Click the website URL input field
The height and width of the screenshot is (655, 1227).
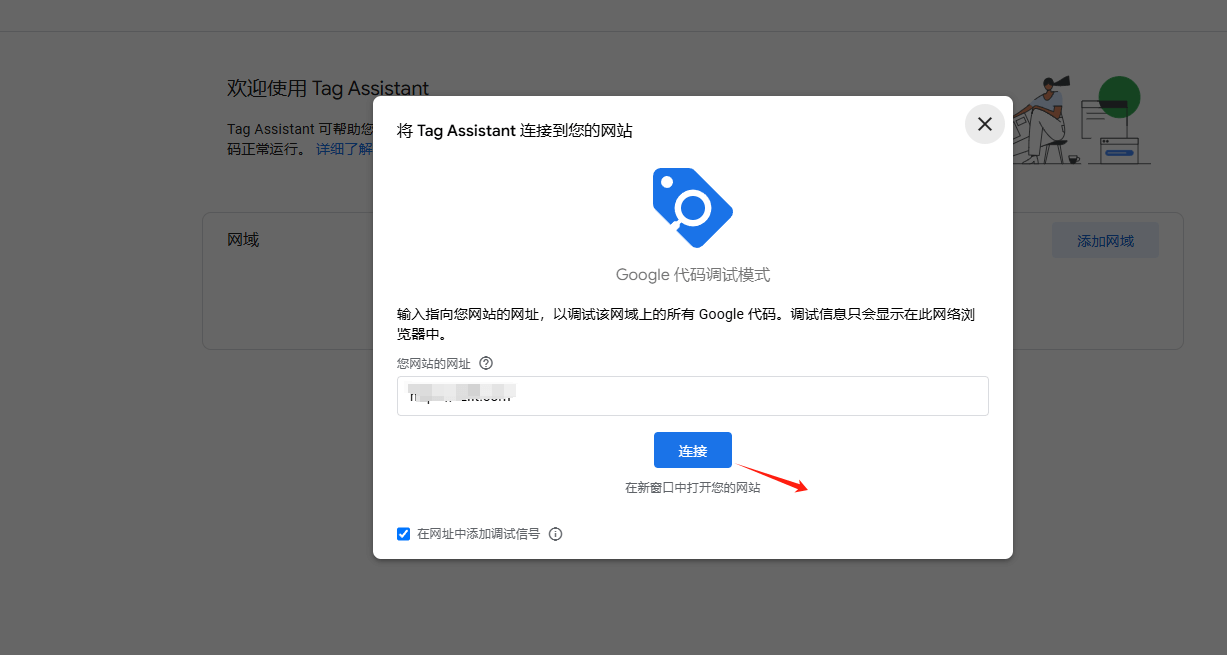[x=693, y=396]
